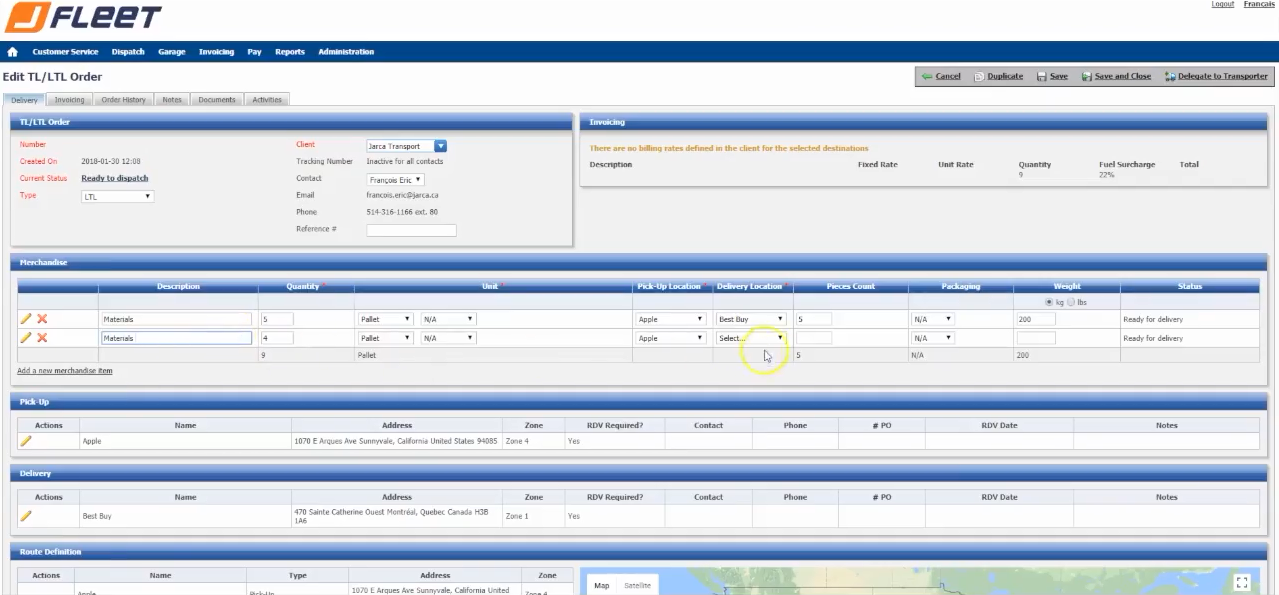Viewport: 1279px width, 595px height.
Task: Click the Reference # input field
Action: point(411,230)
